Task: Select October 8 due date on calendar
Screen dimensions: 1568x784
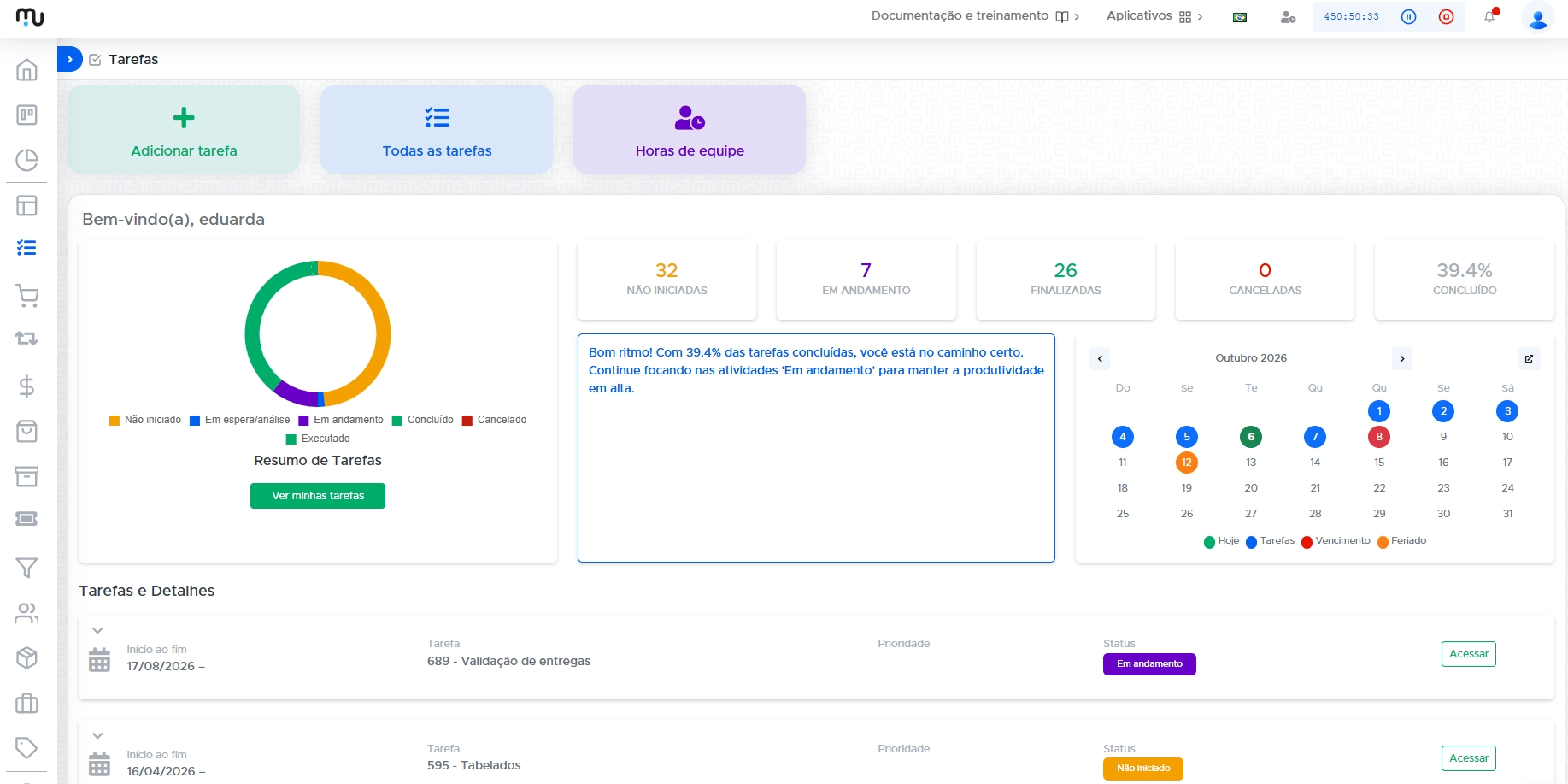Action: [x=1379, y=437]
